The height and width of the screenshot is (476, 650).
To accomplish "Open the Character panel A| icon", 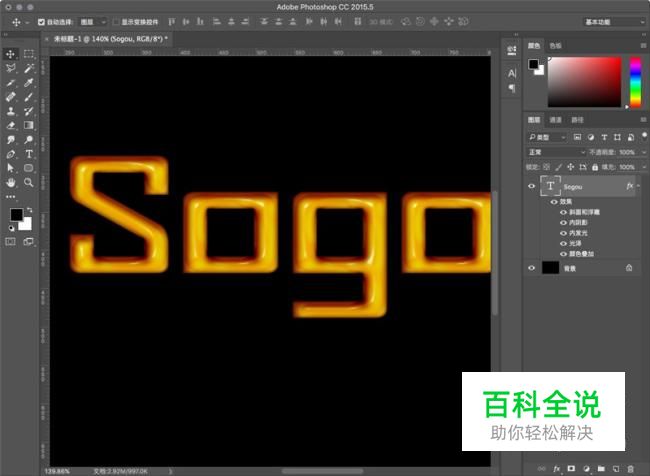I will pyautogui.click(x=512, y=73).
